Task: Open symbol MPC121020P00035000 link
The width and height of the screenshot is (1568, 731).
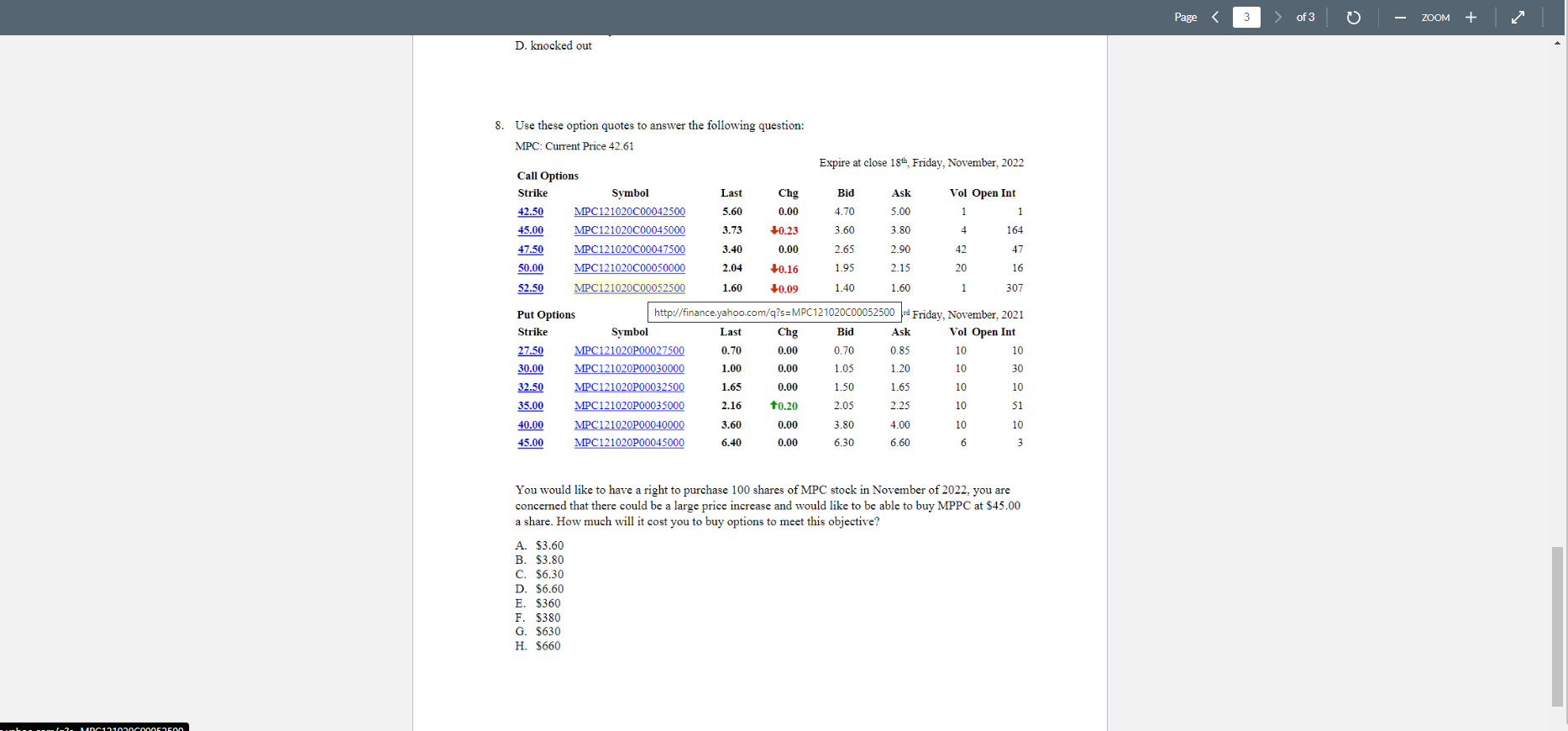Action: click(x=629, y=406)
